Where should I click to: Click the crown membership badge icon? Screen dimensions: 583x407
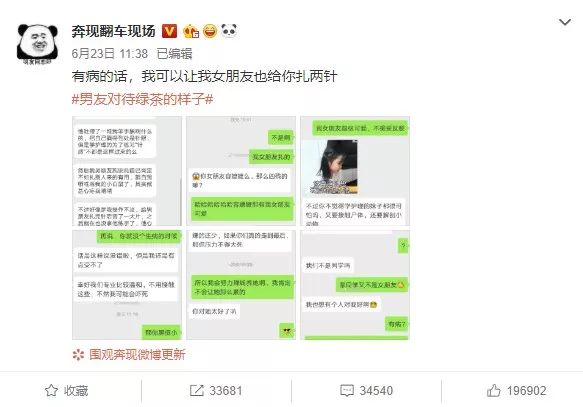pos(191,31)
